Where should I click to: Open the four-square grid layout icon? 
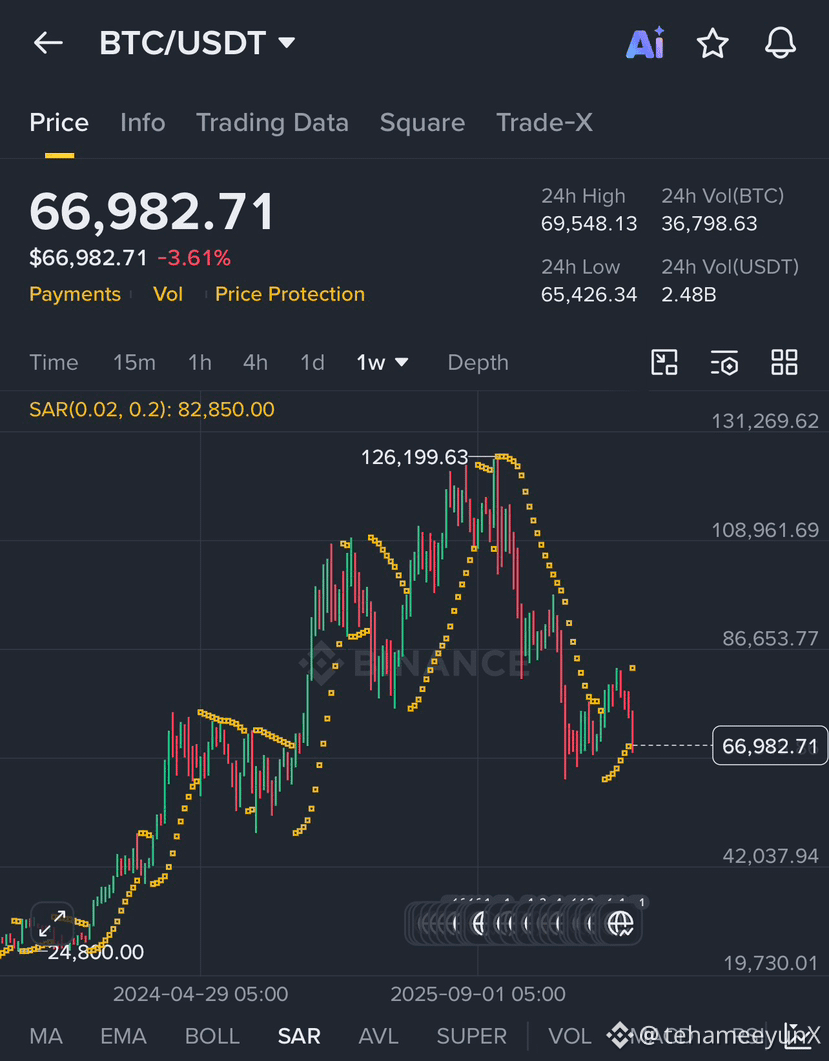pyautogui.click(x=784, y=363)
